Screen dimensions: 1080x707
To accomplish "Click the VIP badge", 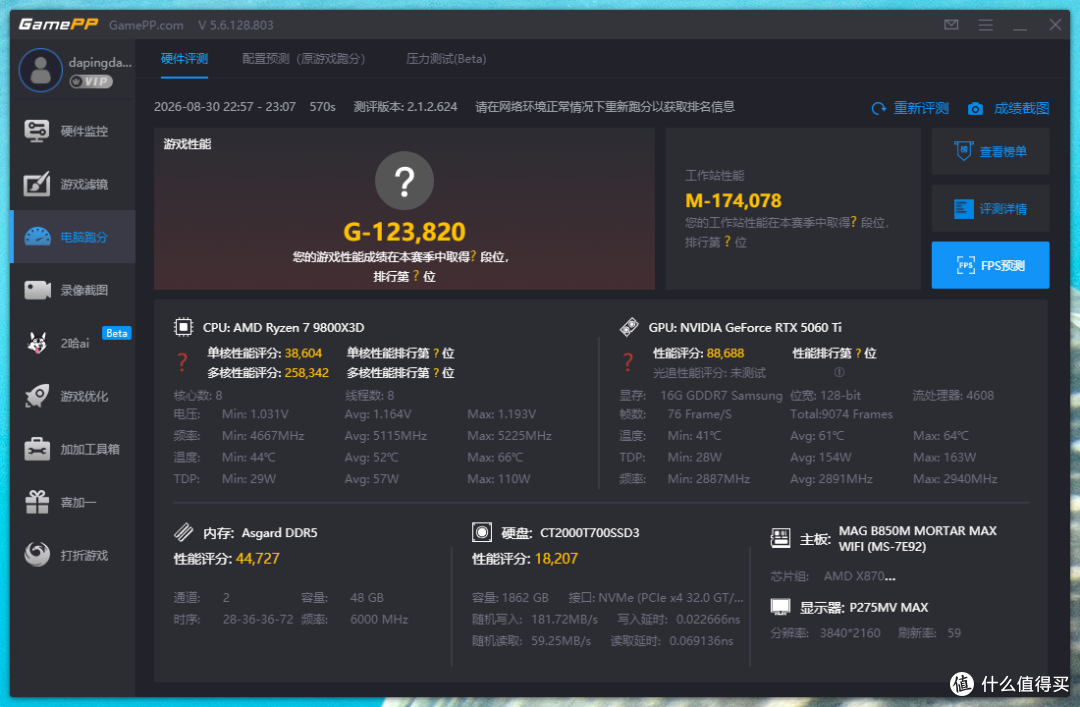I will tap(91, 81).
